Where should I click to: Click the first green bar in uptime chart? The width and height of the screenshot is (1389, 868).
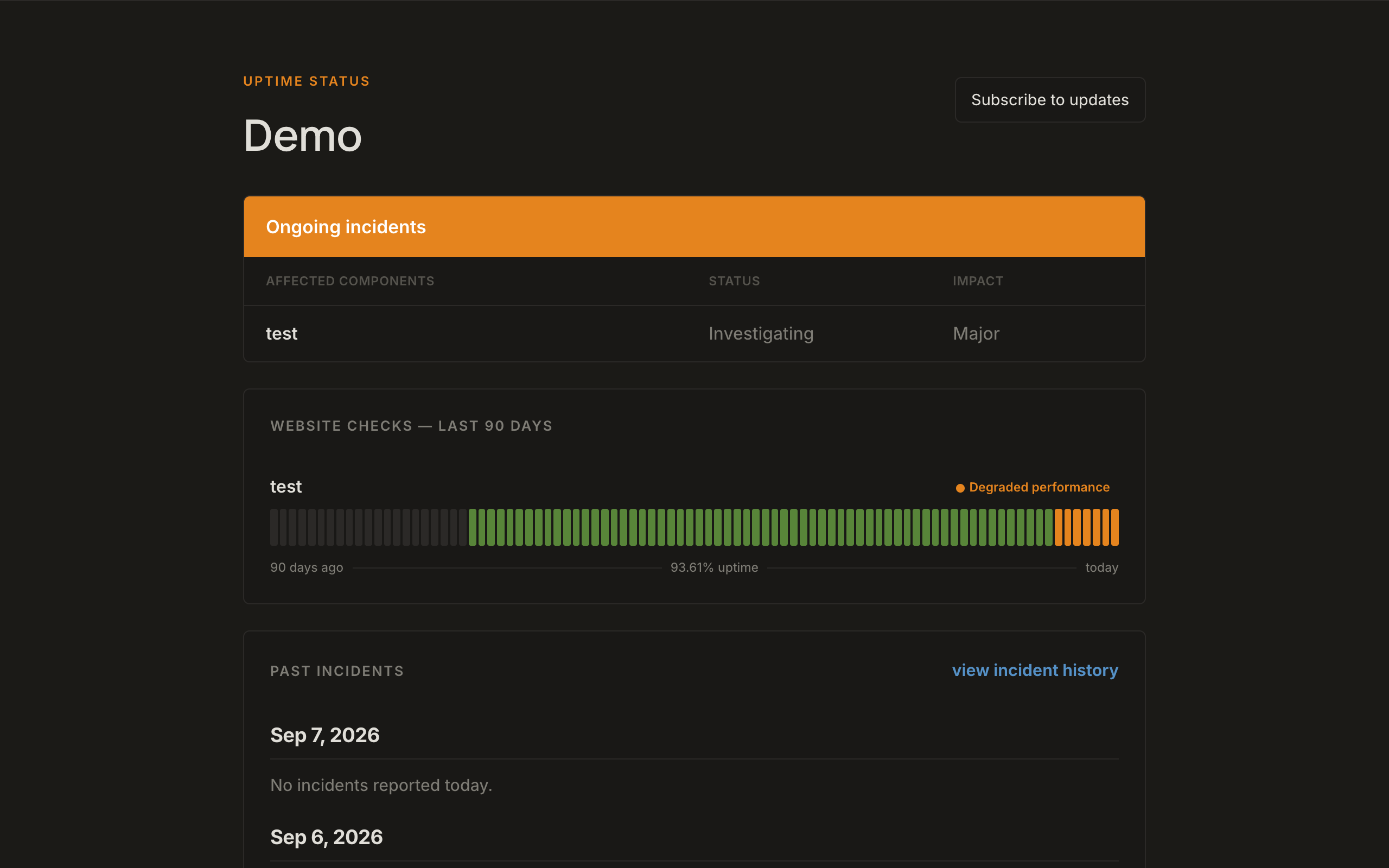(473, 527)
